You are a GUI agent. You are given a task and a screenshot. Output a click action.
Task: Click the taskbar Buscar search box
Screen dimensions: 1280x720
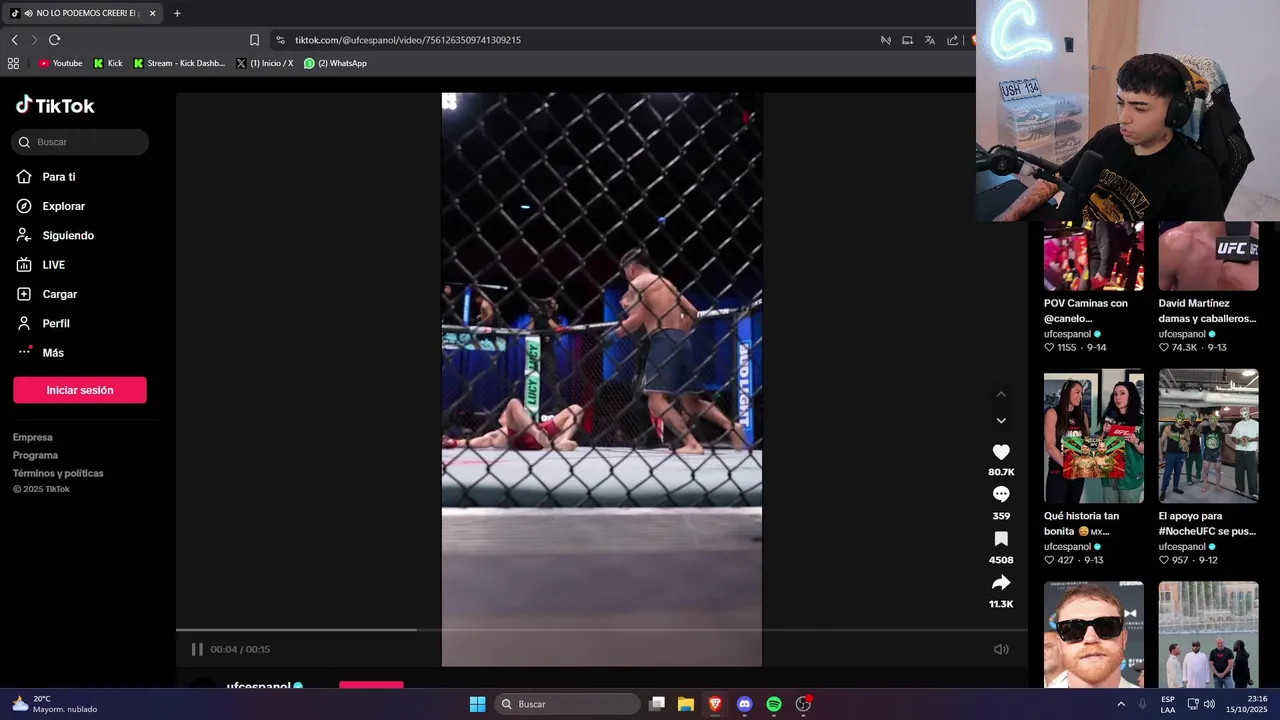click(x=568, y=704)
